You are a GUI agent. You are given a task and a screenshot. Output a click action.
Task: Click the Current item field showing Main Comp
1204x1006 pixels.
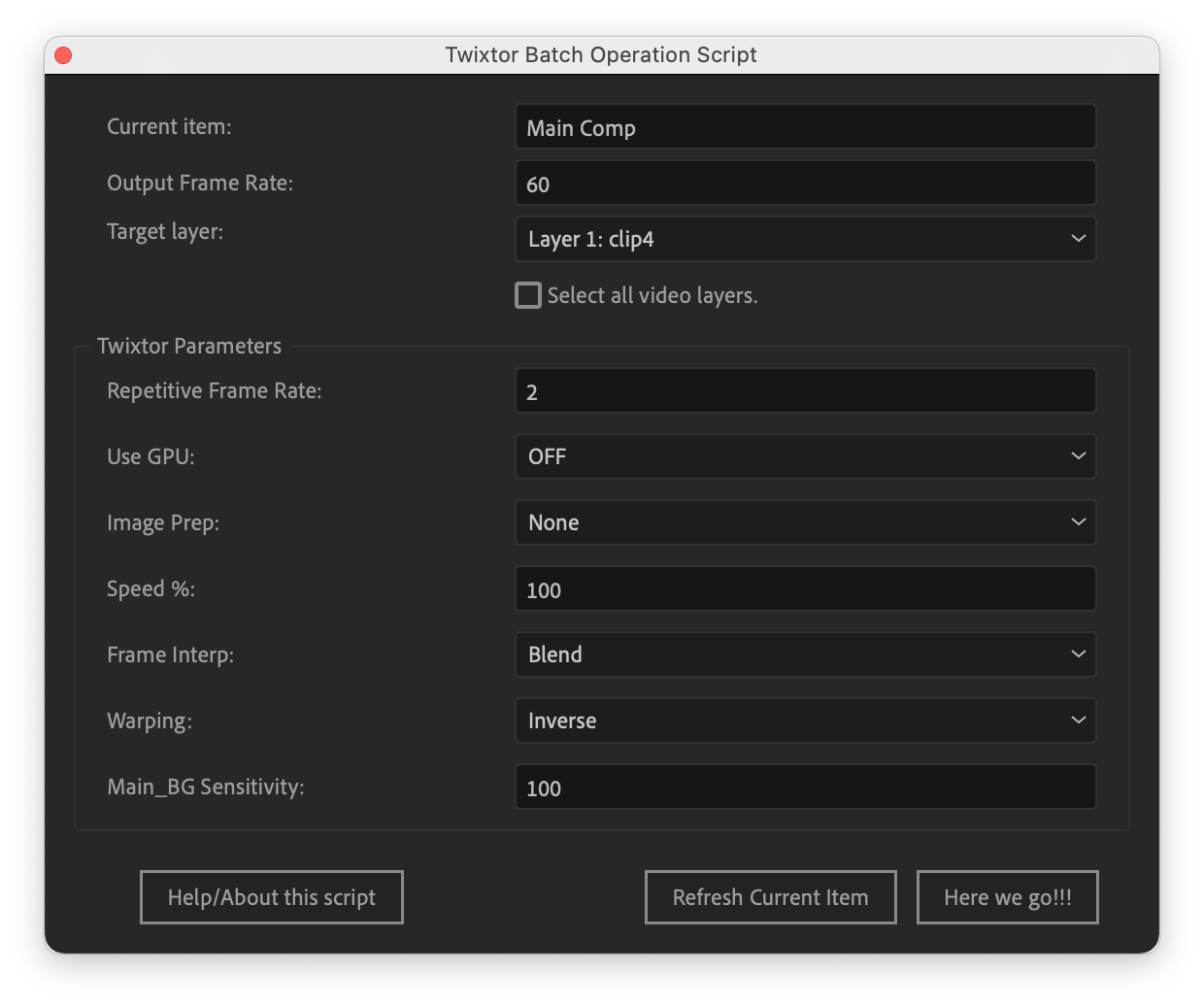805,127
